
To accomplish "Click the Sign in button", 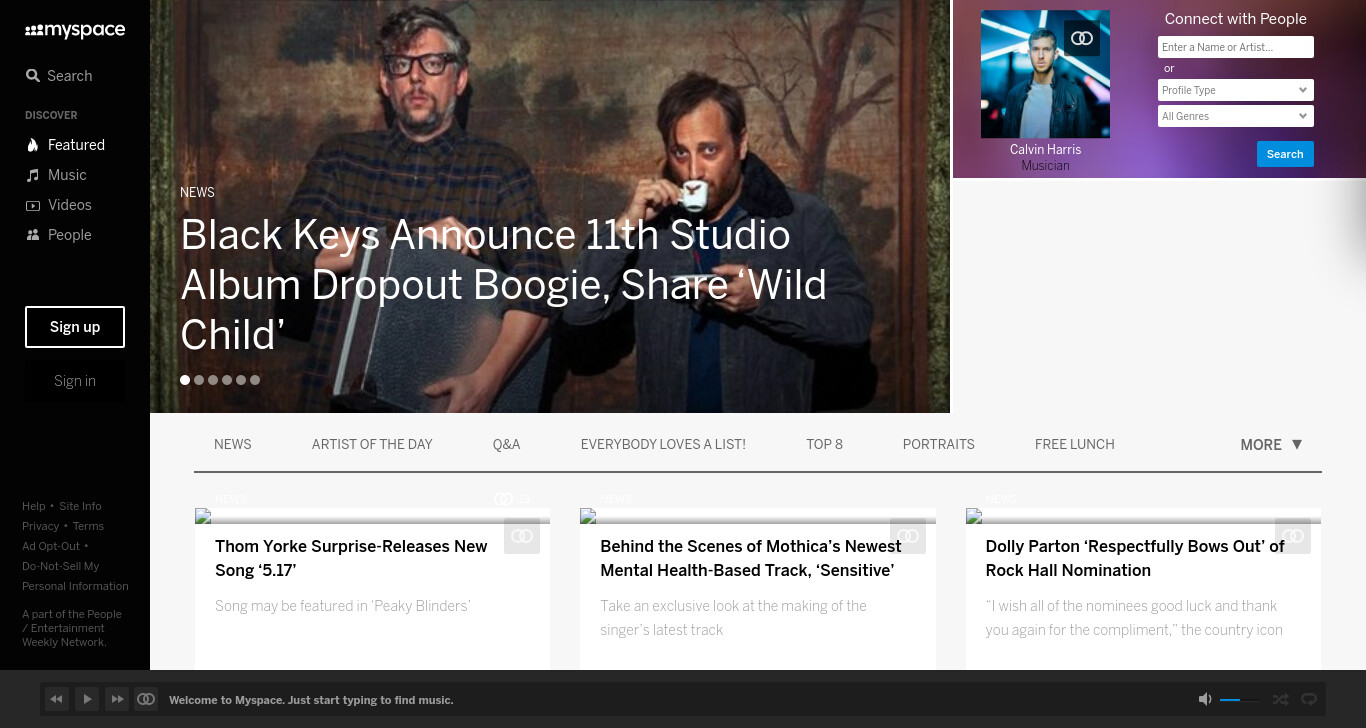I will (x=75, y=381).
